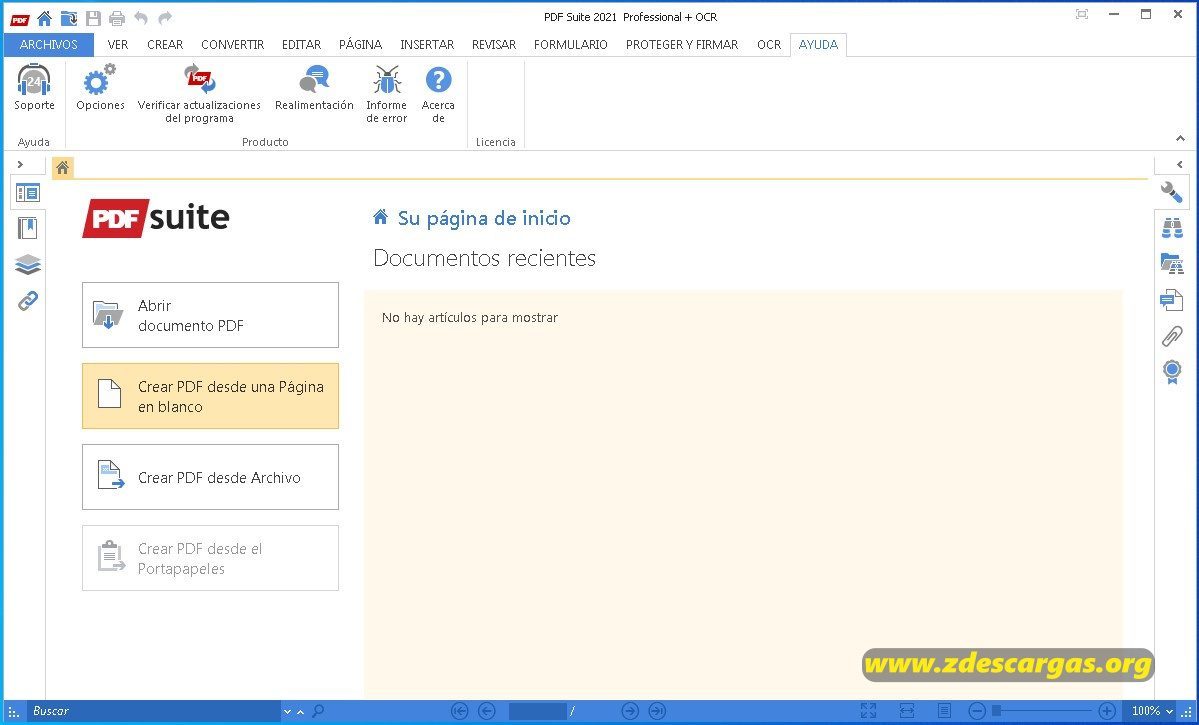The width and height of the screenshot is (1199, 725).
Task: Open the Opciones gear settings
Action: pyautogui.click(x=100, y=89)
